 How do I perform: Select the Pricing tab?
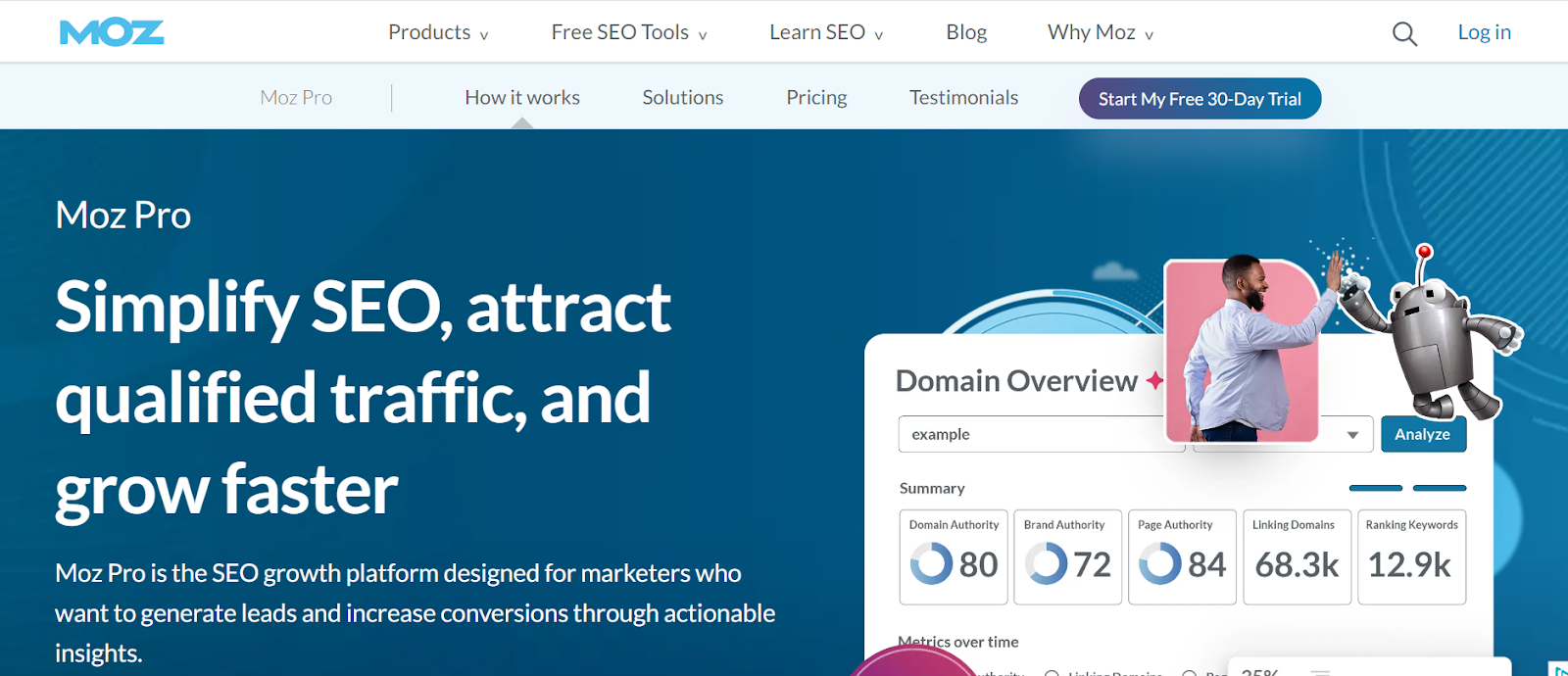point(816,97)
